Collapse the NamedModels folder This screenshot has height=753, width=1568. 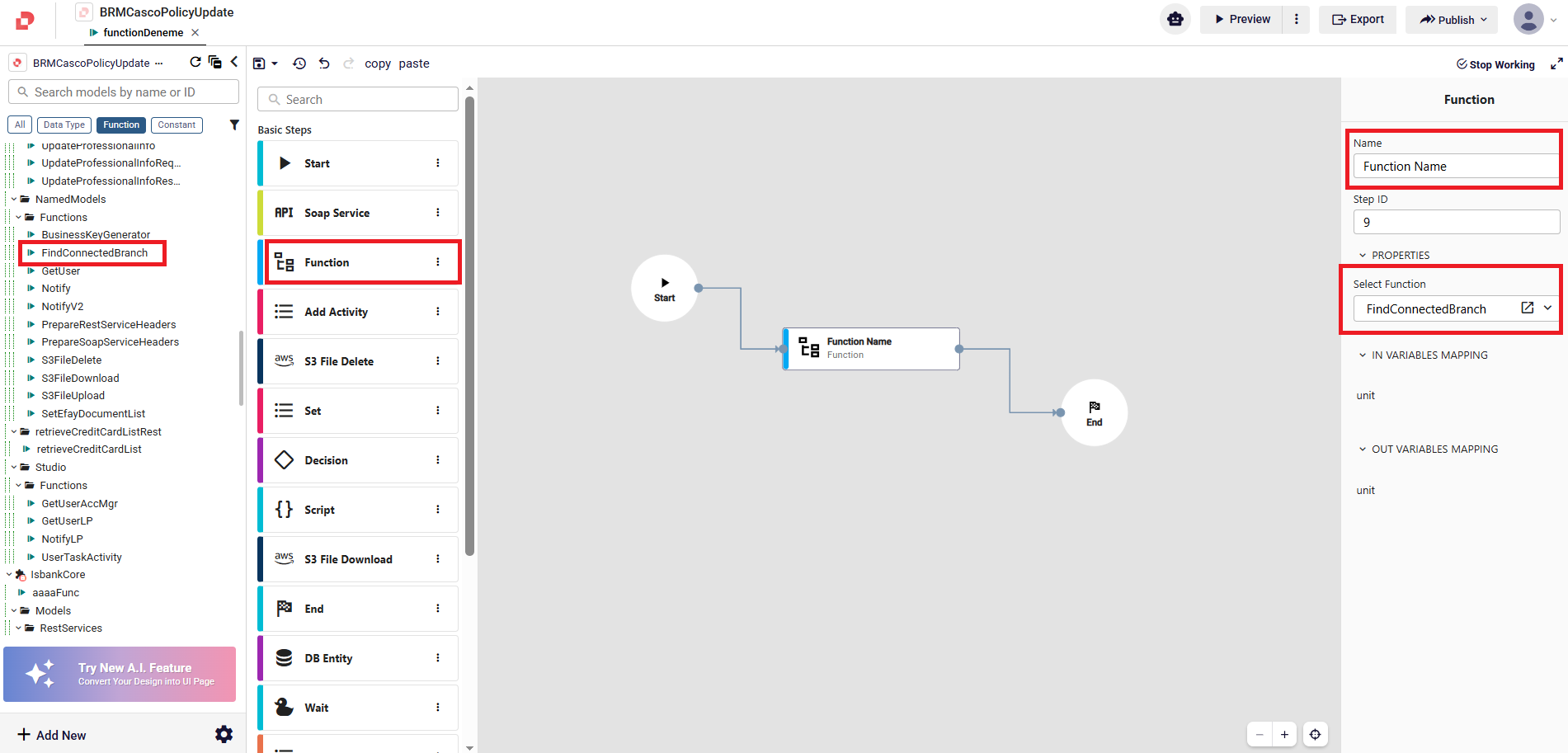click(14, 199)
